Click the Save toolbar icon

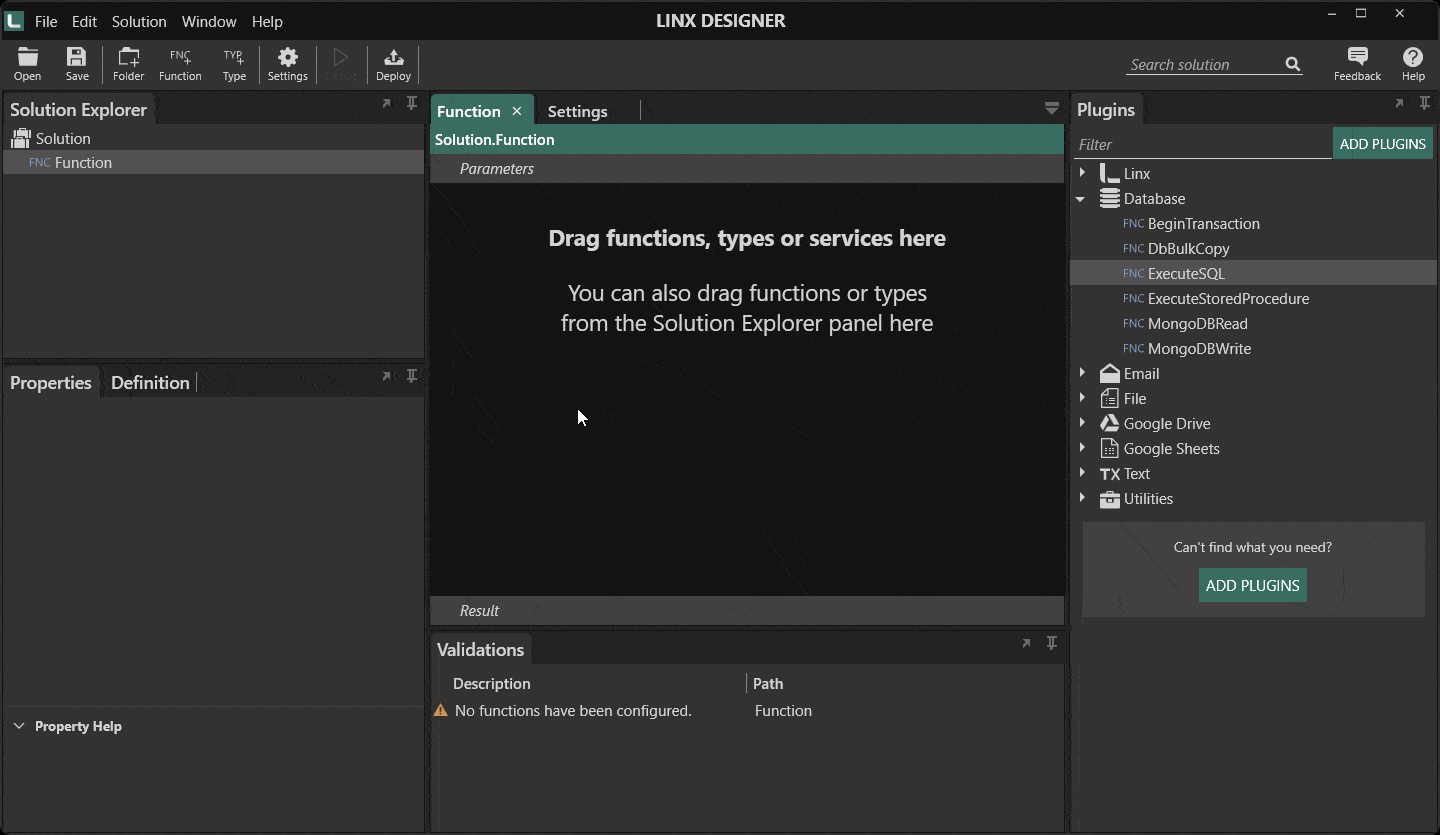coord(77,64)
